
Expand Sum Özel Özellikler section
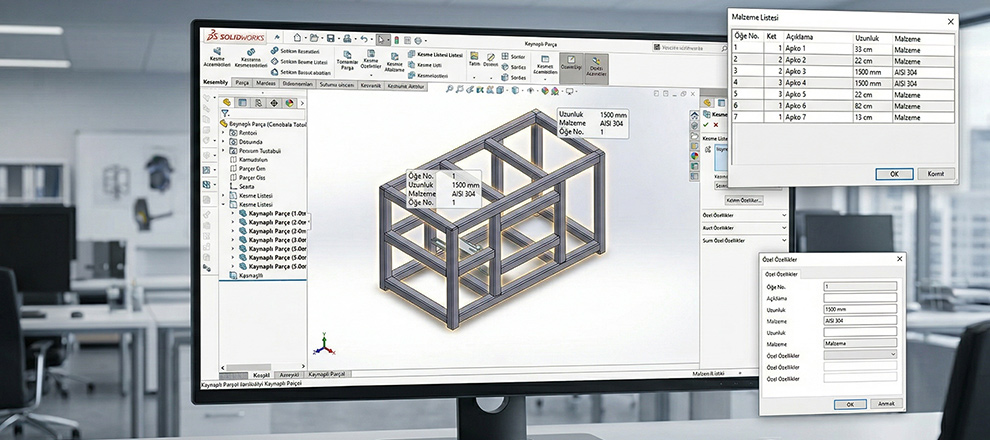pyautogui.click(x=744, y=241)
